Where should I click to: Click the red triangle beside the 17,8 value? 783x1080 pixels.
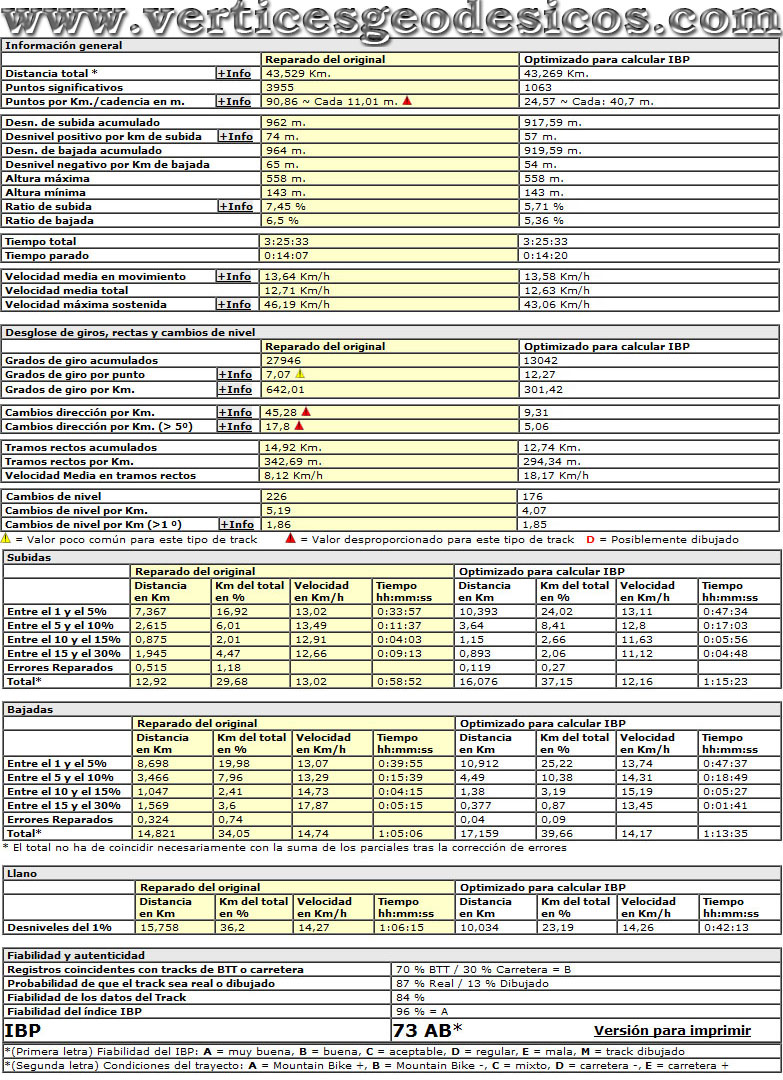click(x=298, y=425)
